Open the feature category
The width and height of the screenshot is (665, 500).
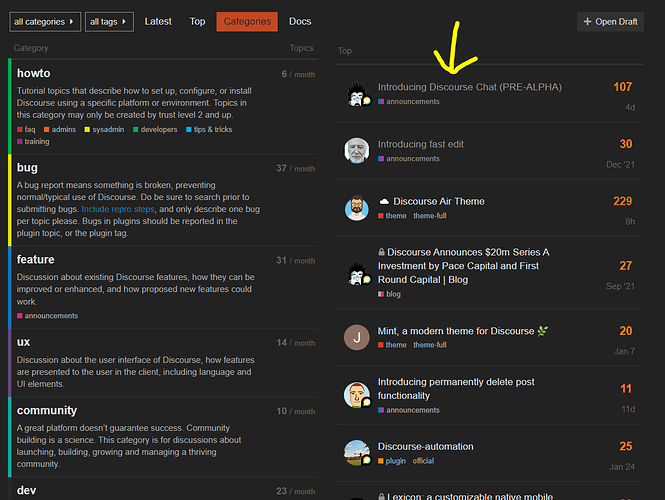36,260
